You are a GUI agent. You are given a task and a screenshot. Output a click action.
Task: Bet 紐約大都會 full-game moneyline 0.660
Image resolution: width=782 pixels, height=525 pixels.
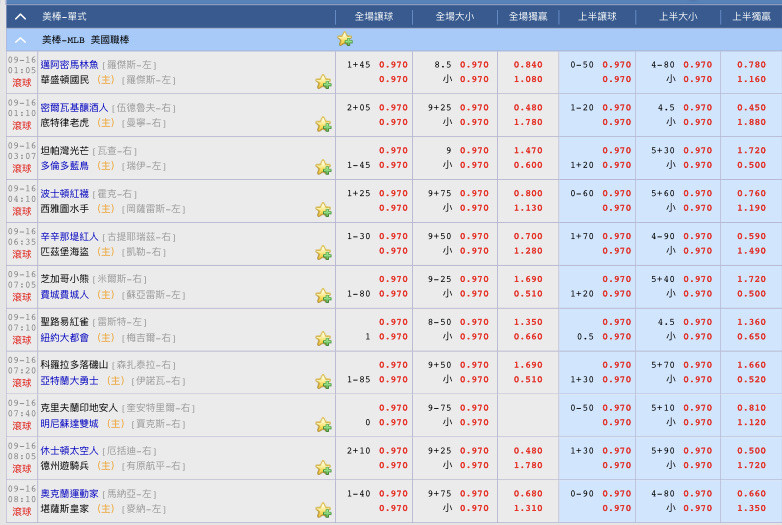click(528, 336)
